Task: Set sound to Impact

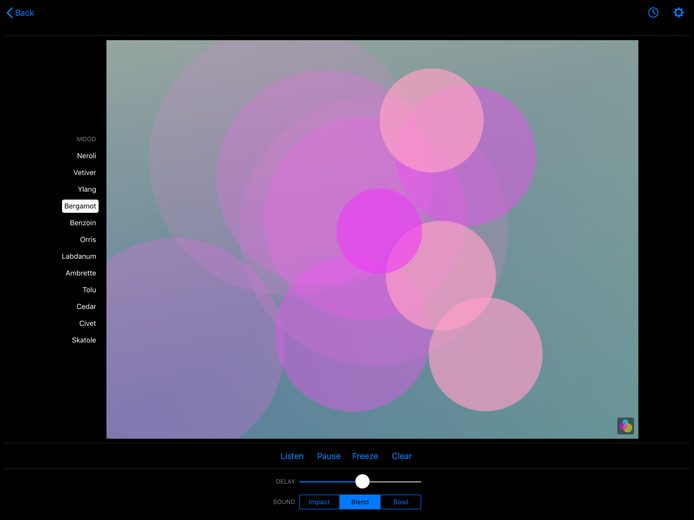Action: tap(319, 502)
